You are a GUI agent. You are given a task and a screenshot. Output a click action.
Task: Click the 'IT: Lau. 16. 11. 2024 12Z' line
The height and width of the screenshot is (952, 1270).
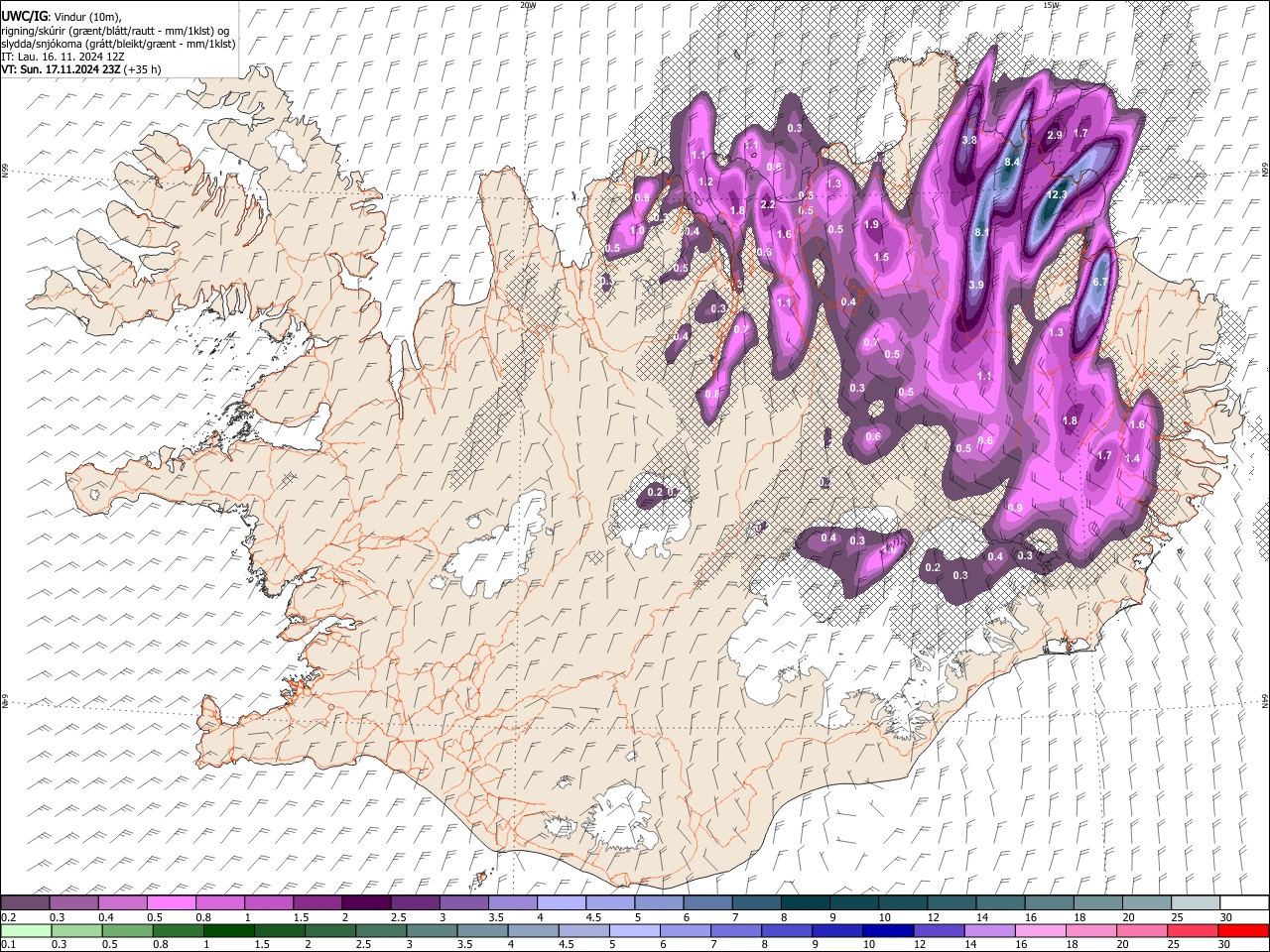point(63,57)
